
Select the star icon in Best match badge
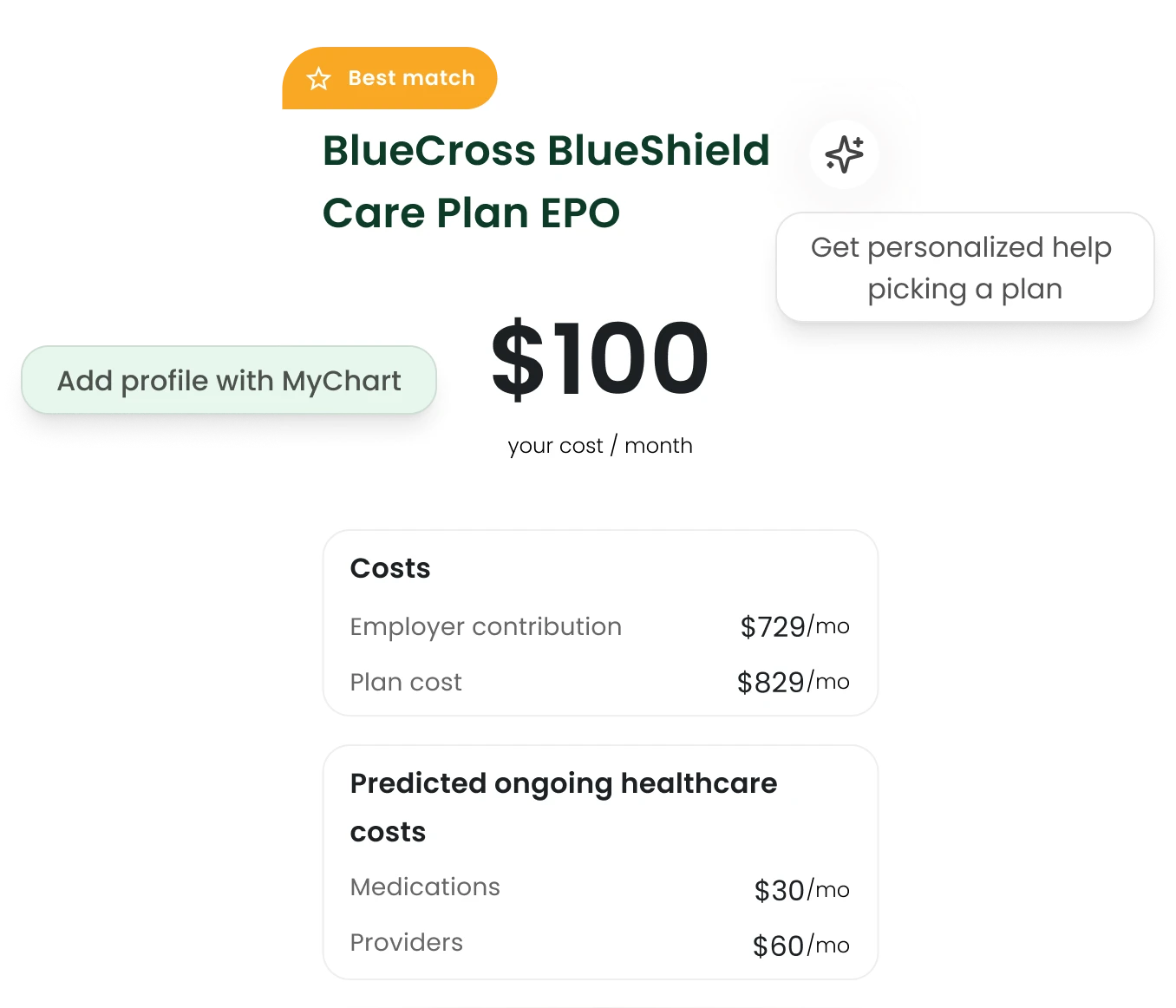pyautogui.click(x=318, y=78)
